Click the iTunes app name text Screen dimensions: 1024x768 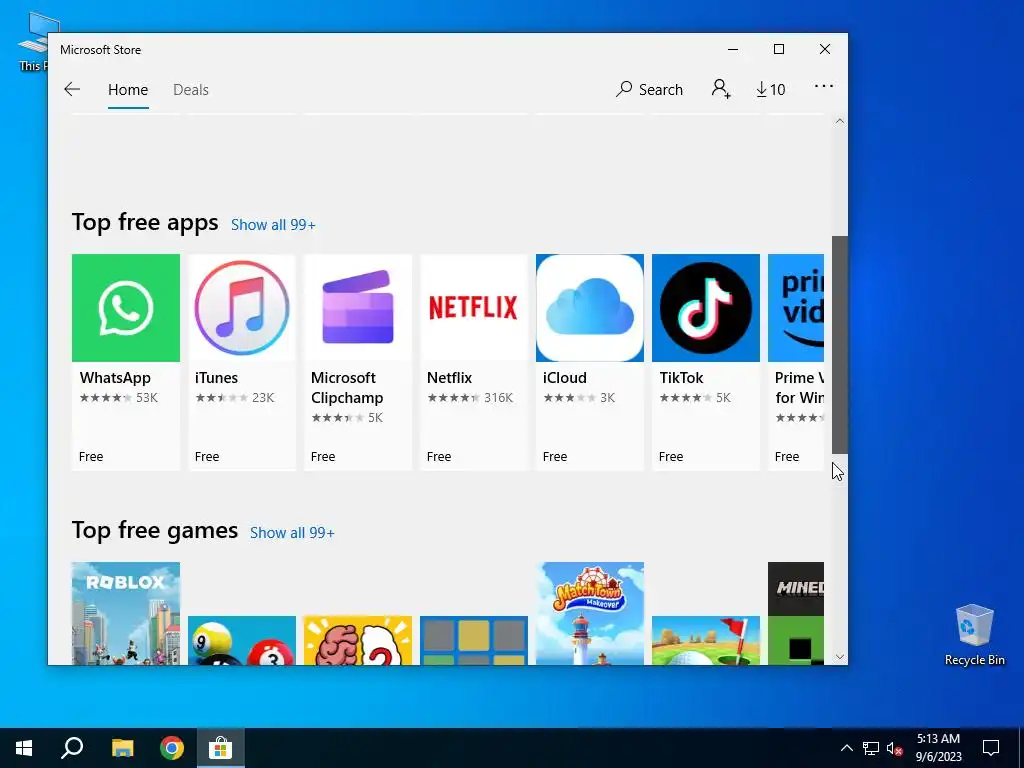[x=216, y=377]
